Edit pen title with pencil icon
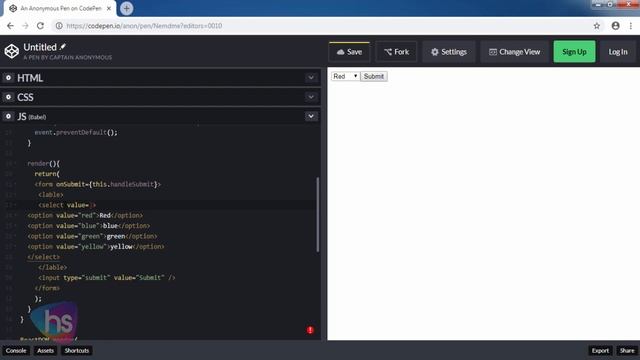Screen dimensions: 640x360 (x=63, y=47)
